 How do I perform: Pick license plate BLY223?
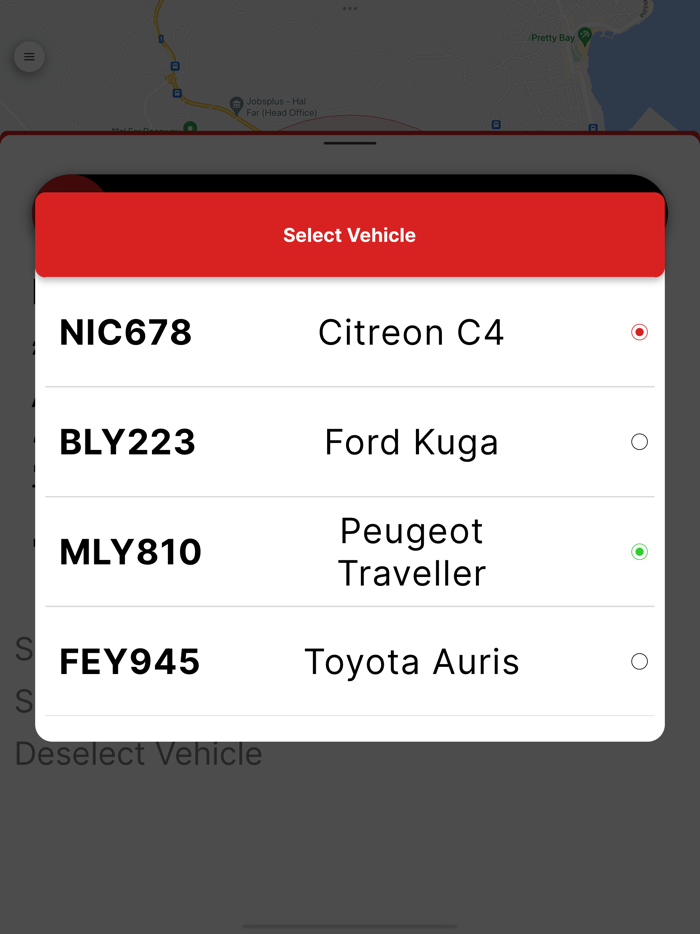pos(128,442)
